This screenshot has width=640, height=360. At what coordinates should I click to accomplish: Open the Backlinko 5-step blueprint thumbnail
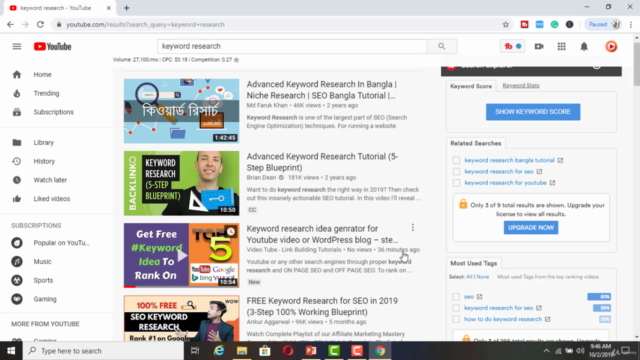pos(181,183)
